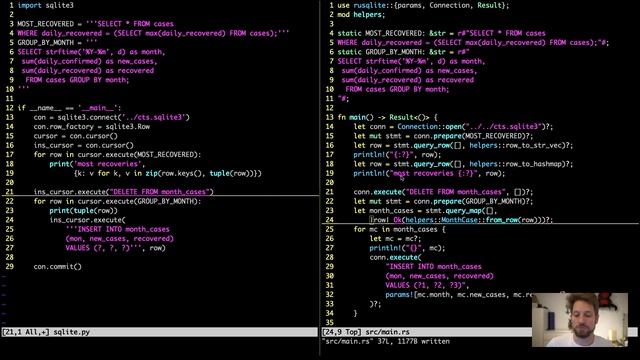This screenshot has height=360, width=640.
Task: Click the src/main.rs status line
Action: click(427, 332)
